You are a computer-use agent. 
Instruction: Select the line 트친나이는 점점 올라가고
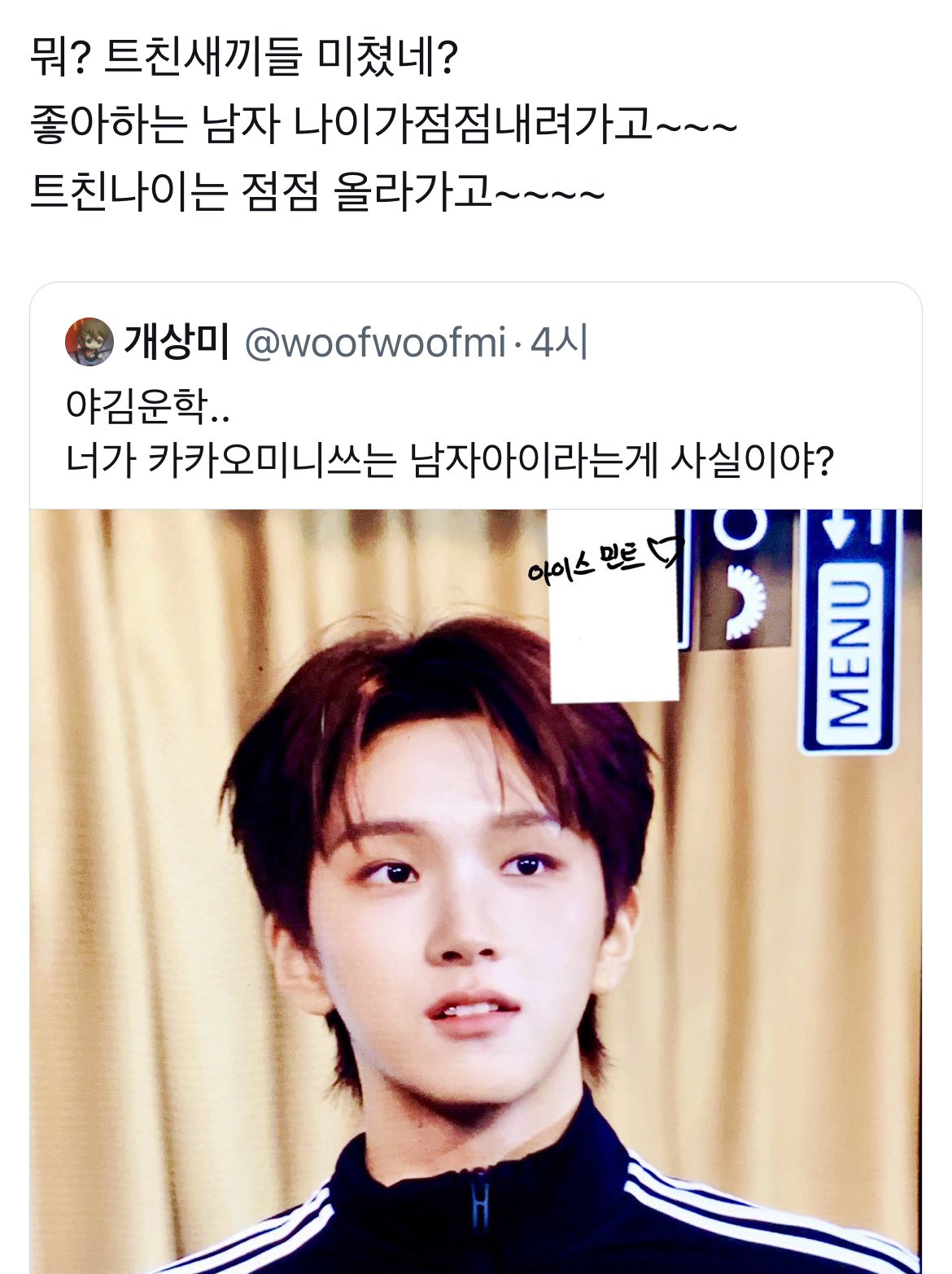[317, 193]
